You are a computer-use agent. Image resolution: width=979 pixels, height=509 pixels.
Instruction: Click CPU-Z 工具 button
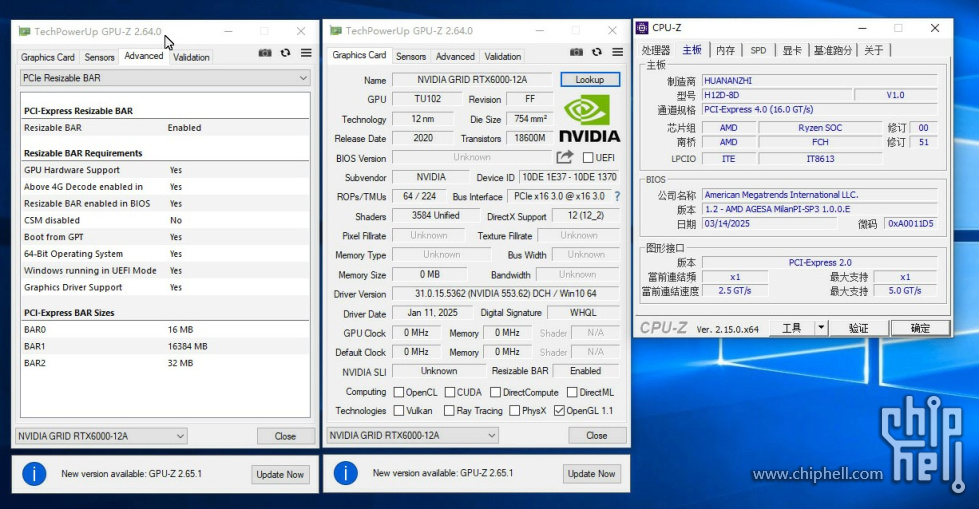coord(792,328)
